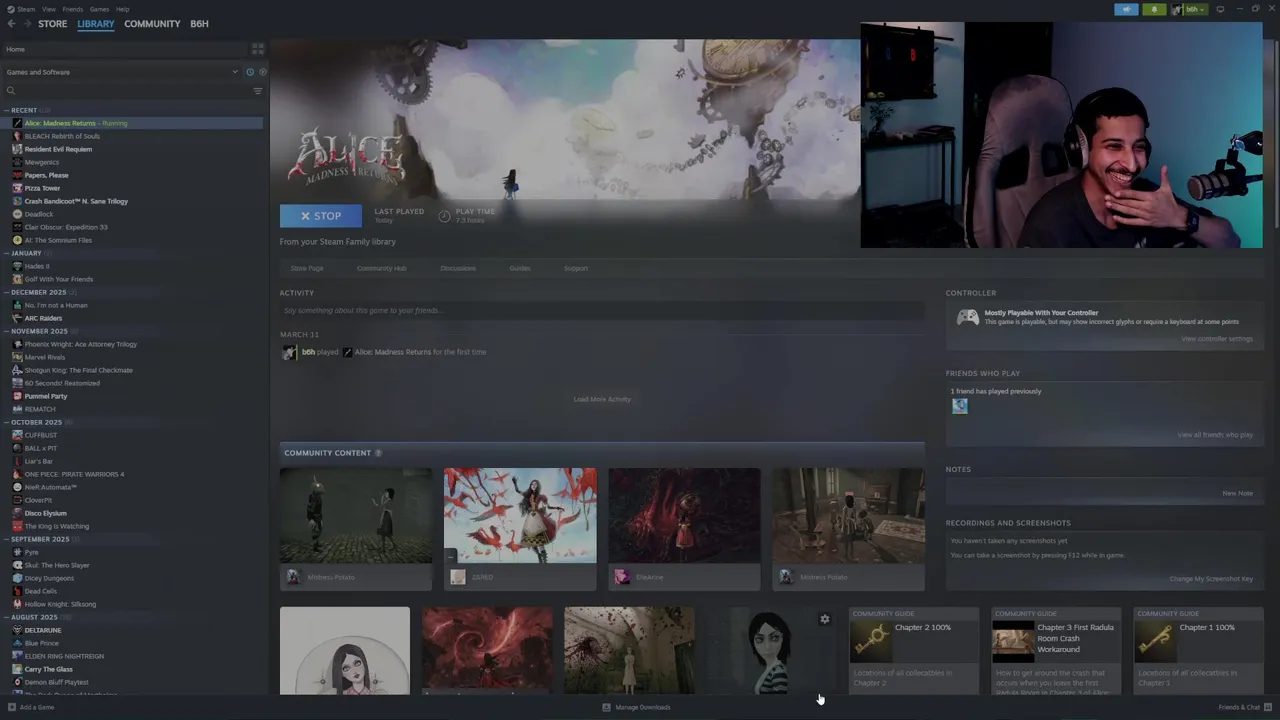Open the Community Hub link
Image resolution: width=1280 pixels, height=720 pixels.
[x=381, y=268]
